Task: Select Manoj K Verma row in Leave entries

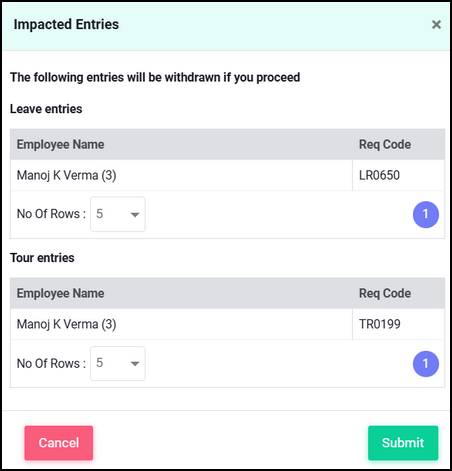Action: (x=227, y=175)
